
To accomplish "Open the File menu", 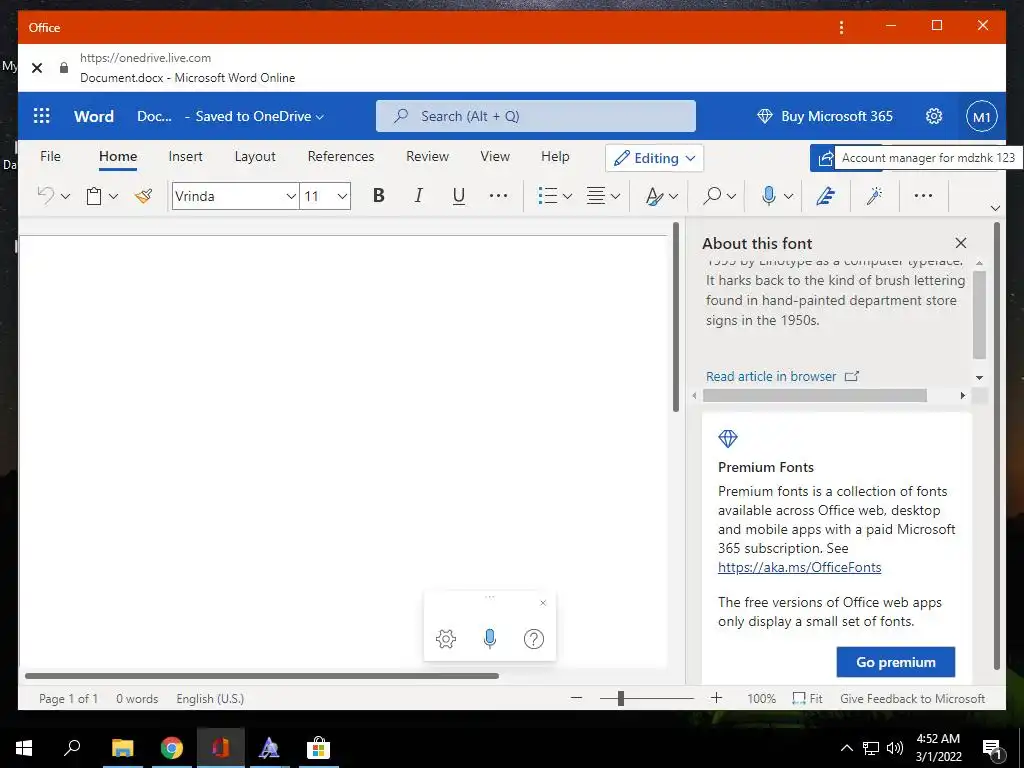I will [x=50, y=157].
